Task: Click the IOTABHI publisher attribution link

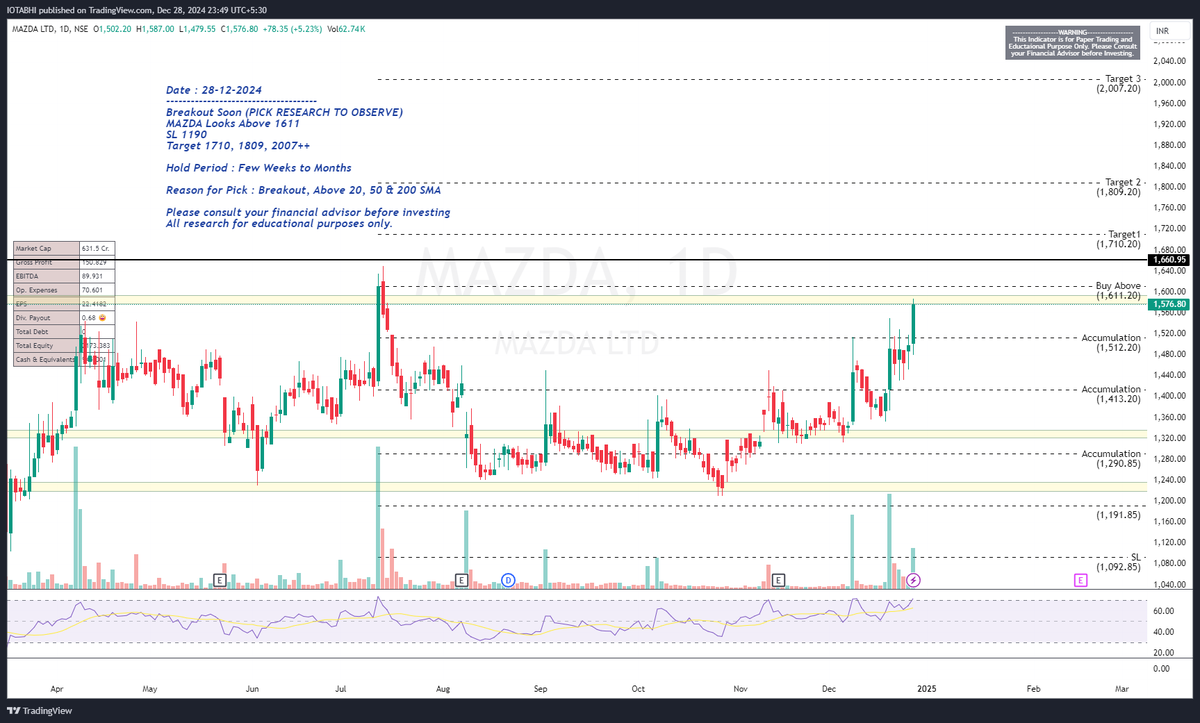Action: point(22,11)
